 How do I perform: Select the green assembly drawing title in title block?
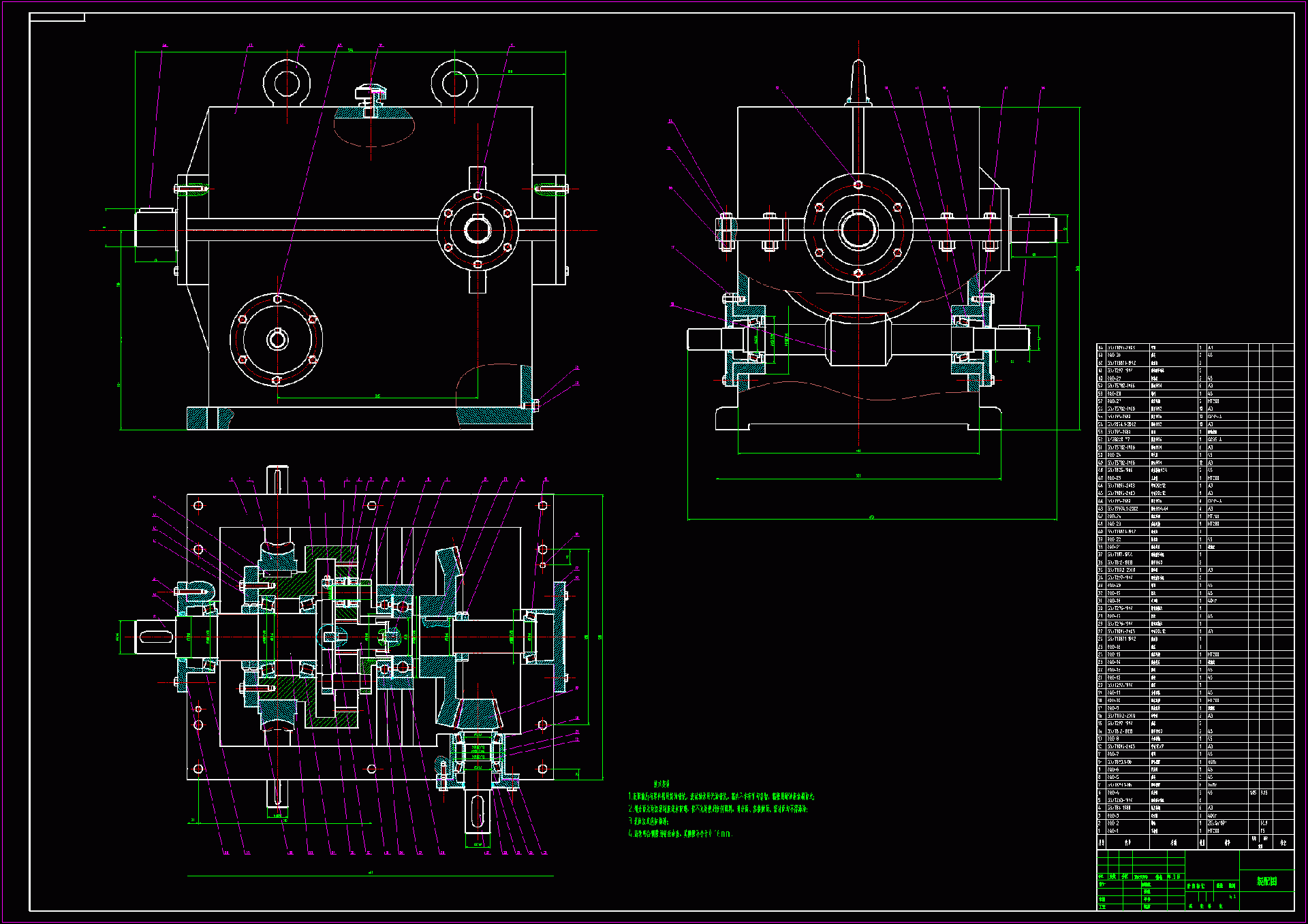[1266, 881]
